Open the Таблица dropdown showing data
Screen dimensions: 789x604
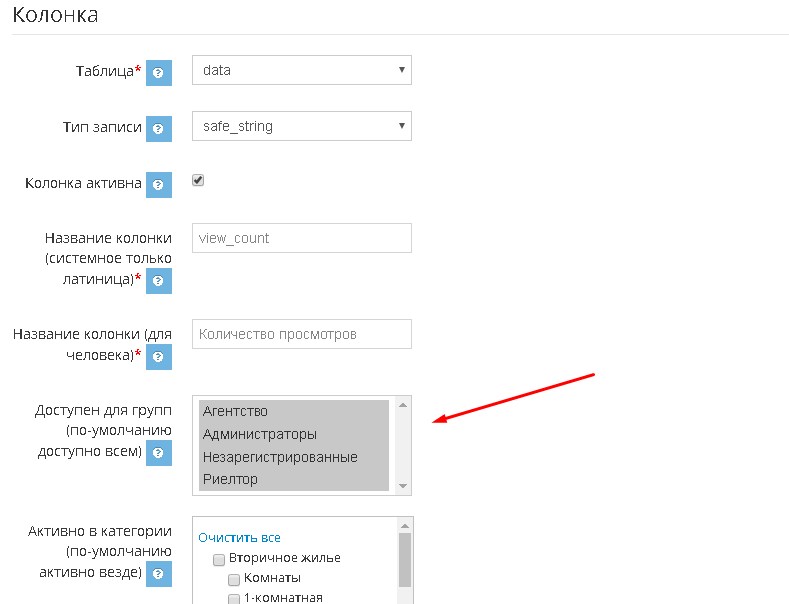click(x=301, y=70)
